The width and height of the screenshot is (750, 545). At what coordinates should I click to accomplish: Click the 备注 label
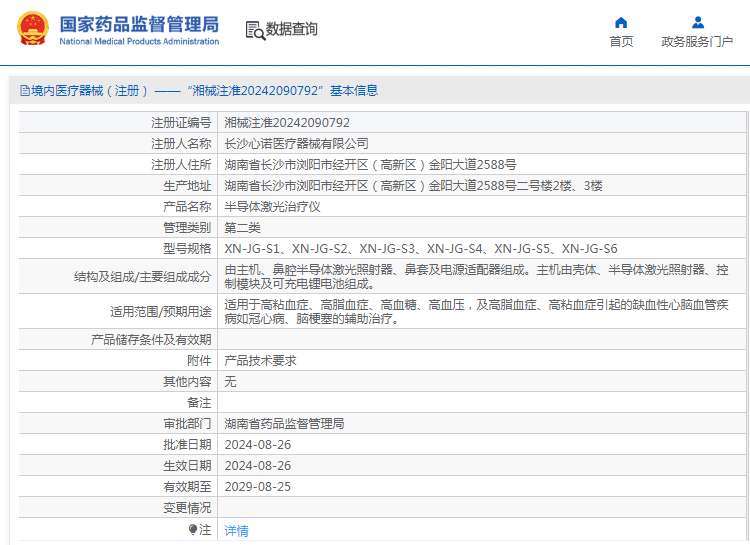[x=199, y=403]
